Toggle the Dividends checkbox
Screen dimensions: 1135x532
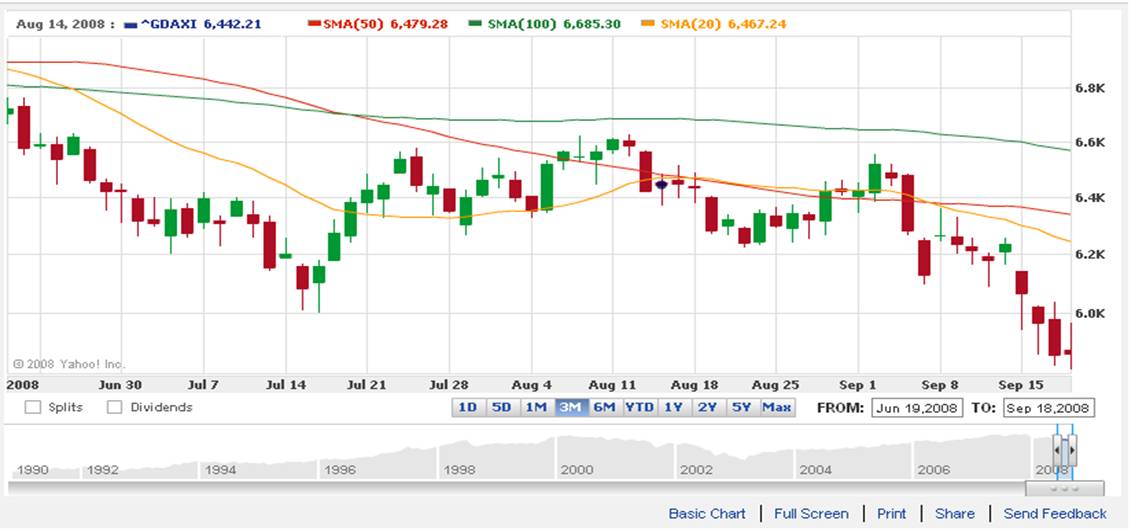coord(114,407)
